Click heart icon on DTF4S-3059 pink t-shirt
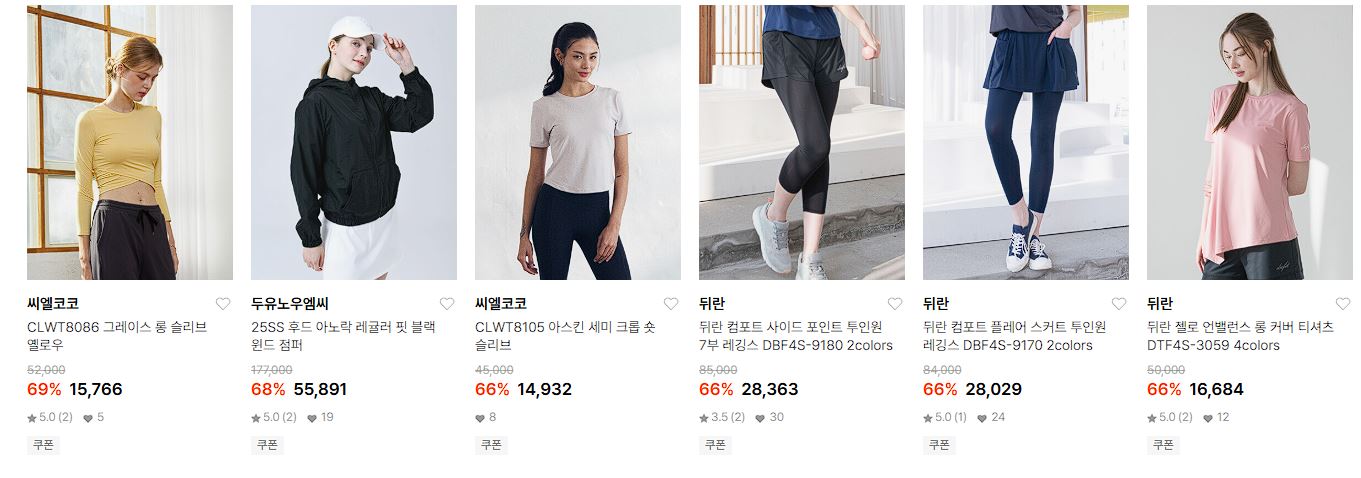Image resolution: width=1361 pixels, height=478 pixels. [1343, 304]
